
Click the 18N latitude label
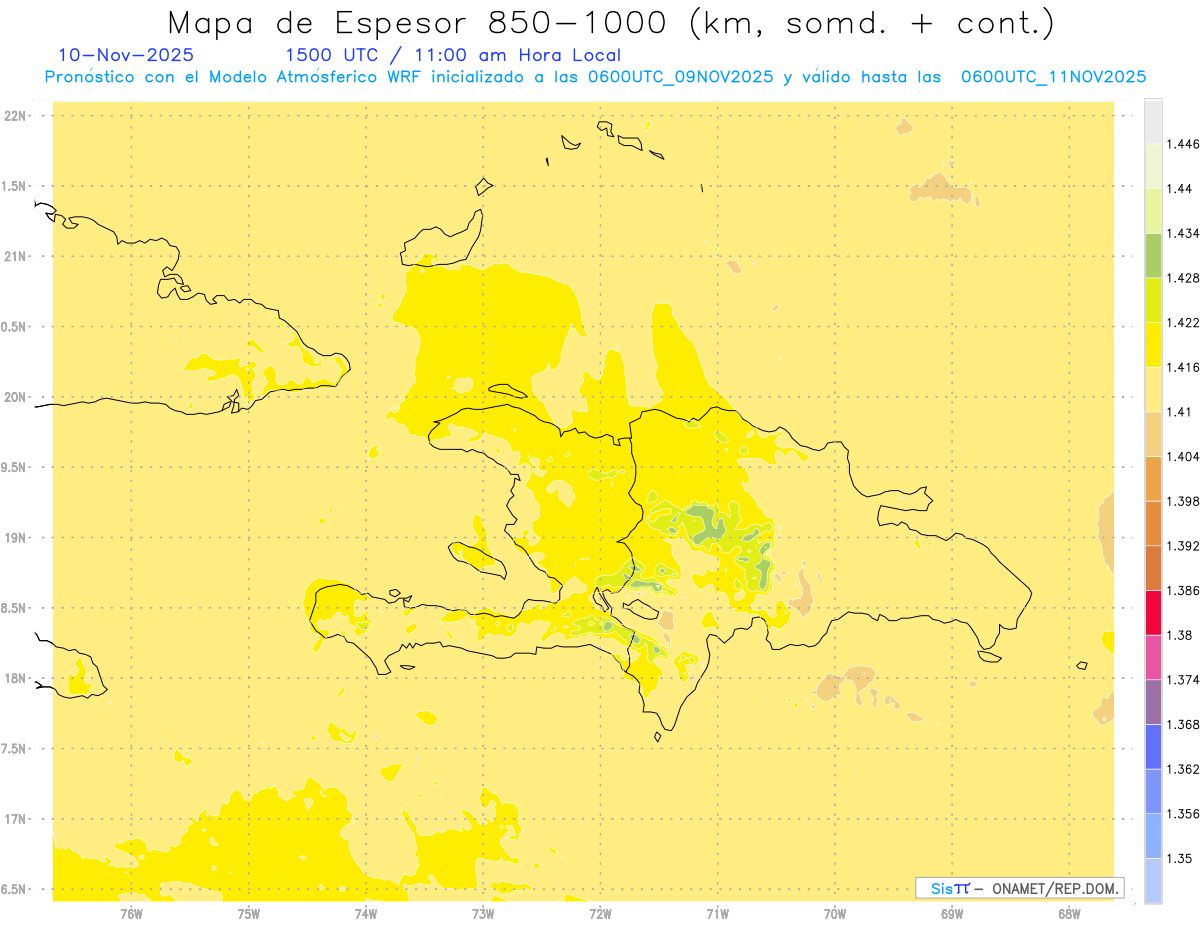point(17,679)
